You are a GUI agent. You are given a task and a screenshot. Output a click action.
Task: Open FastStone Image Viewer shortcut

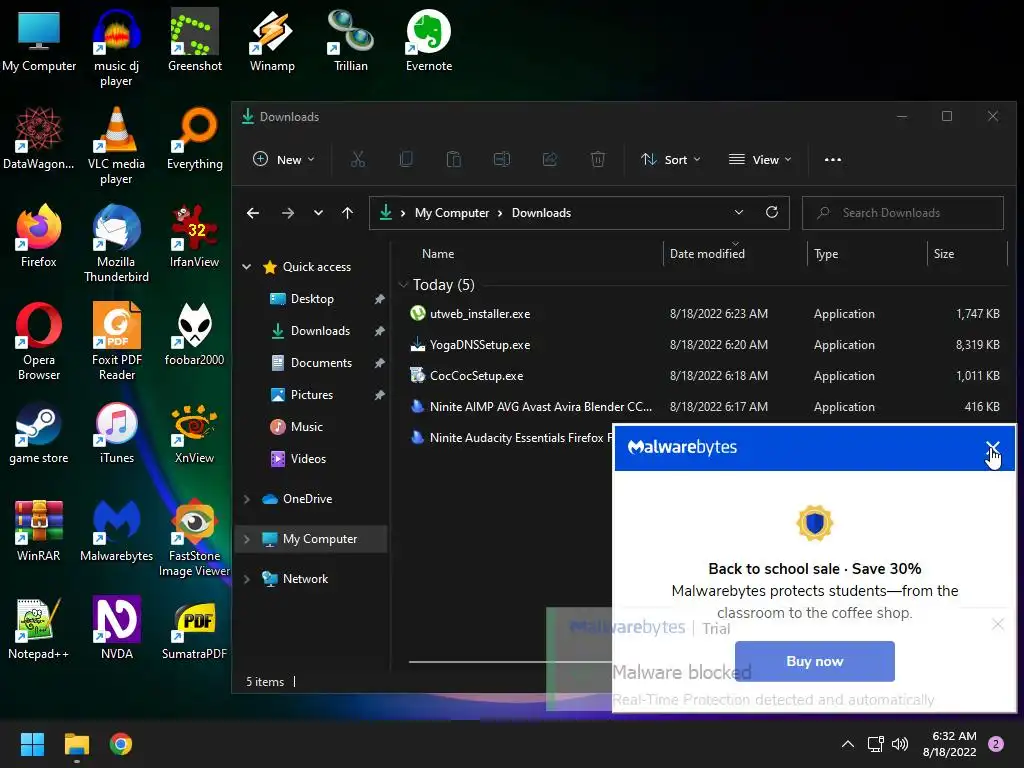coord(195,538)
